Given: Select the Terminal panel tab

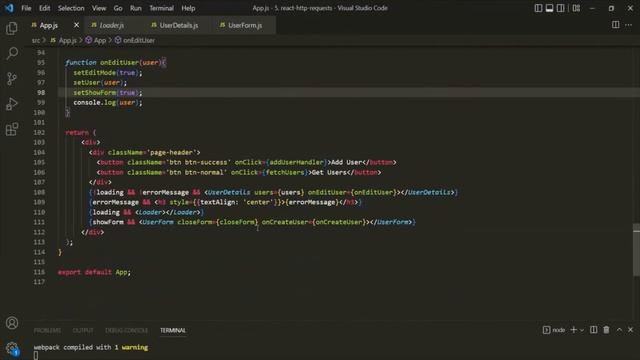Looking at the screenshot, I should click(x=173, y=330).
